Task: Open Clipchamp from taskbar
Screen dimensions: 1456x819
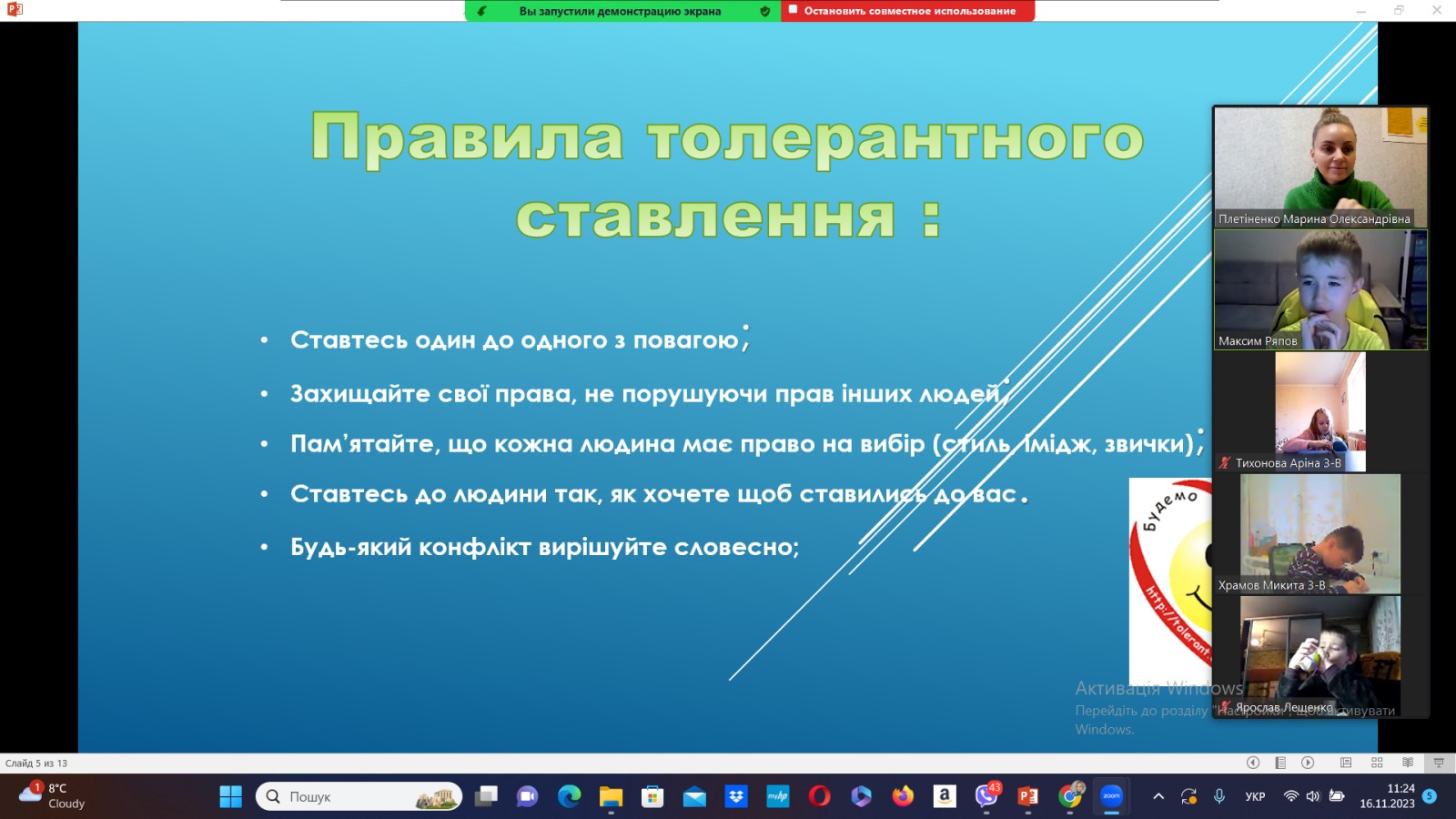Action: (x=862, y=796)
